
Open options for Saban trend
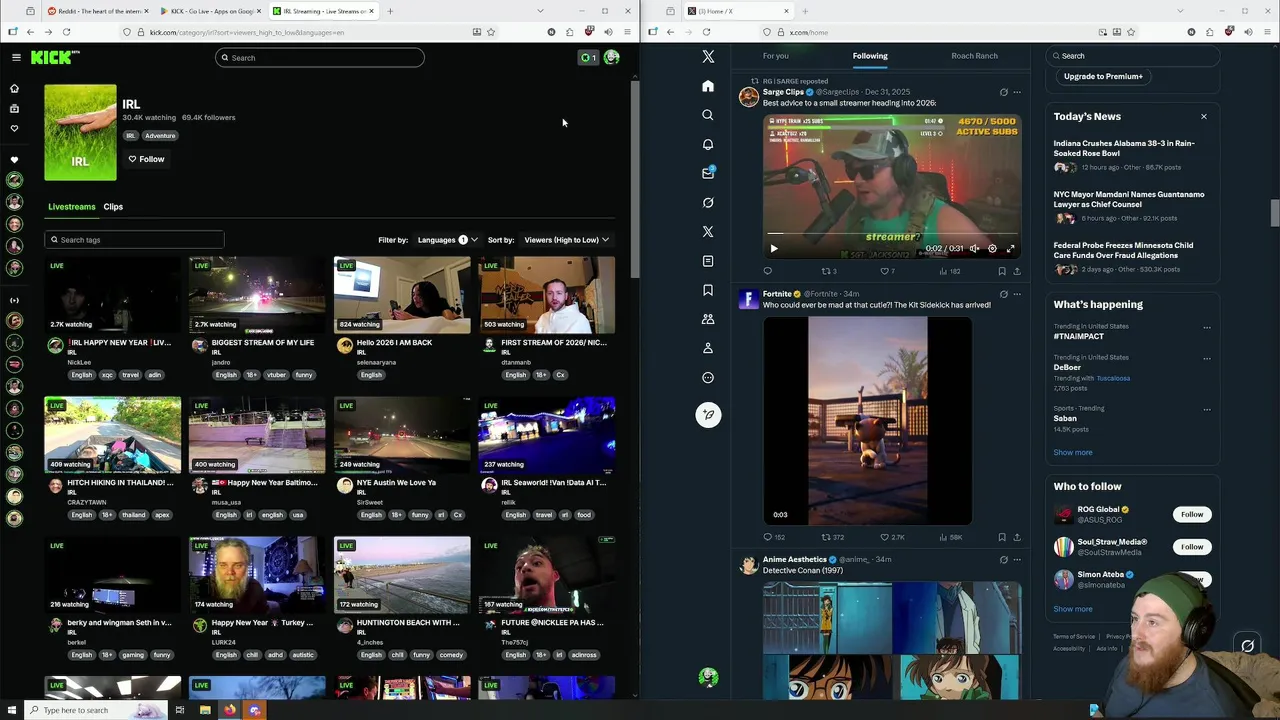pos(1207,409)
